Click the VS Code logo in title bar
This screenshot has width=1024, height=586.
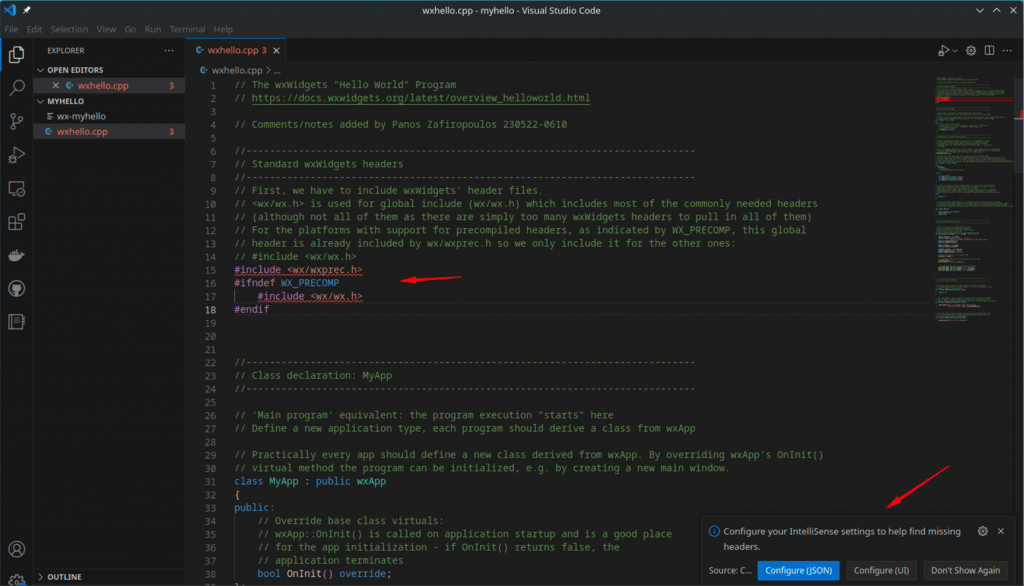click(10, 10)
